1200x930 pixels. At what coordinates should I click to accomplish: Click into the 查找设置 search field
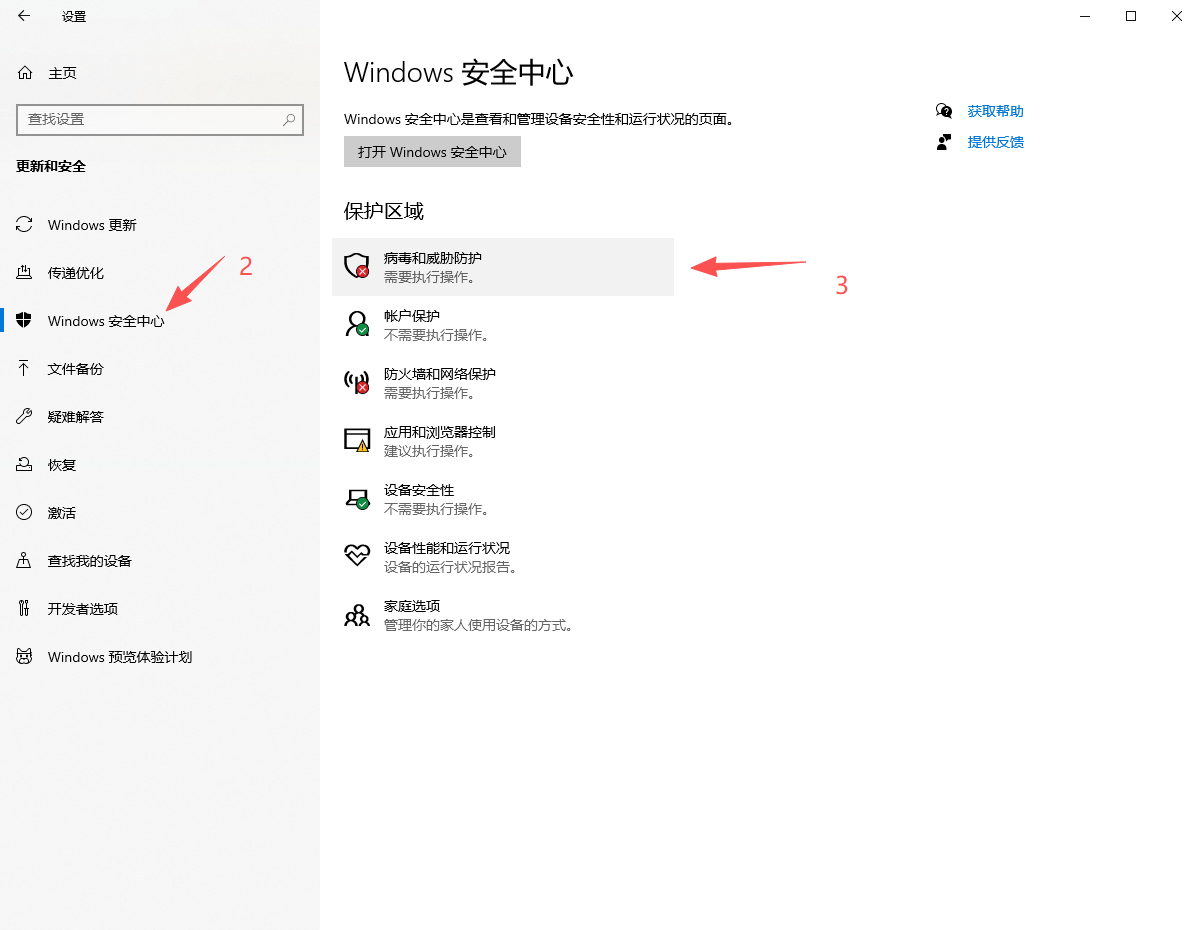(x=160, y=119)
